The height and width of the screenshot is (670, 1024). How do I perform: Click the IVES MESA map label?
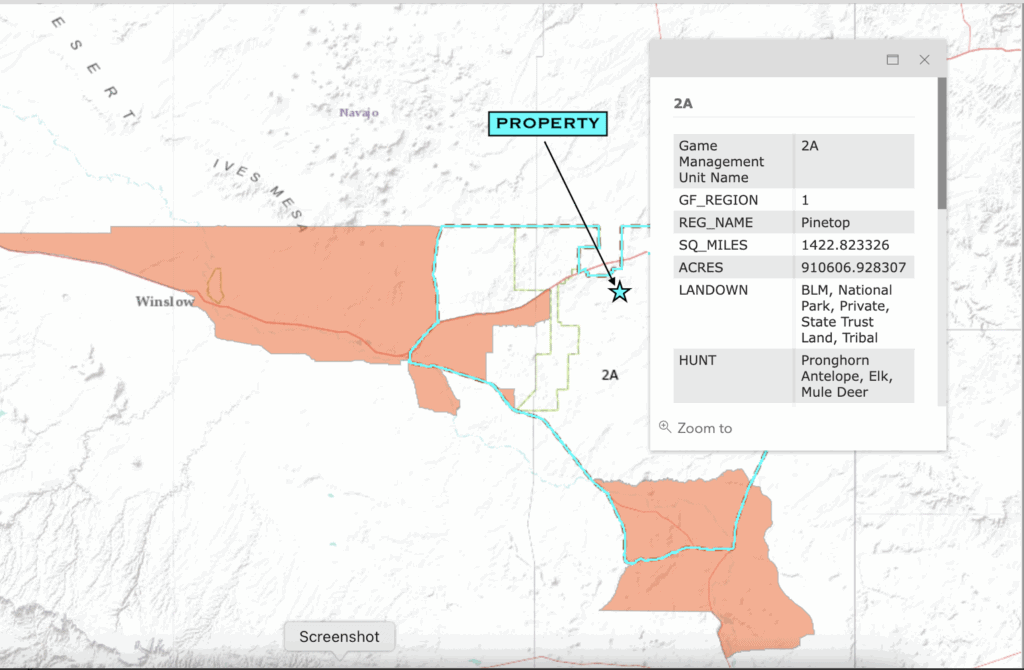click(259, 191)
